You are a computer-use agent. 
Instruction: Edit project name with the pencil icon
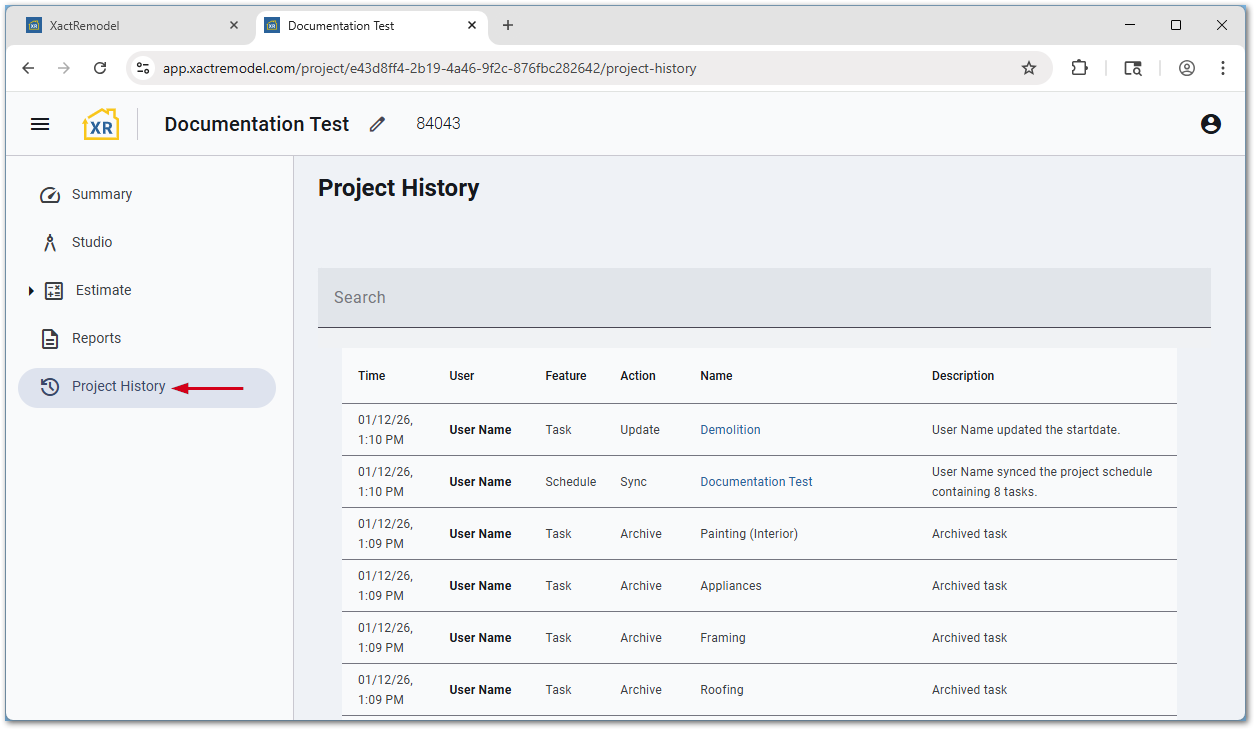coord(377,124)
